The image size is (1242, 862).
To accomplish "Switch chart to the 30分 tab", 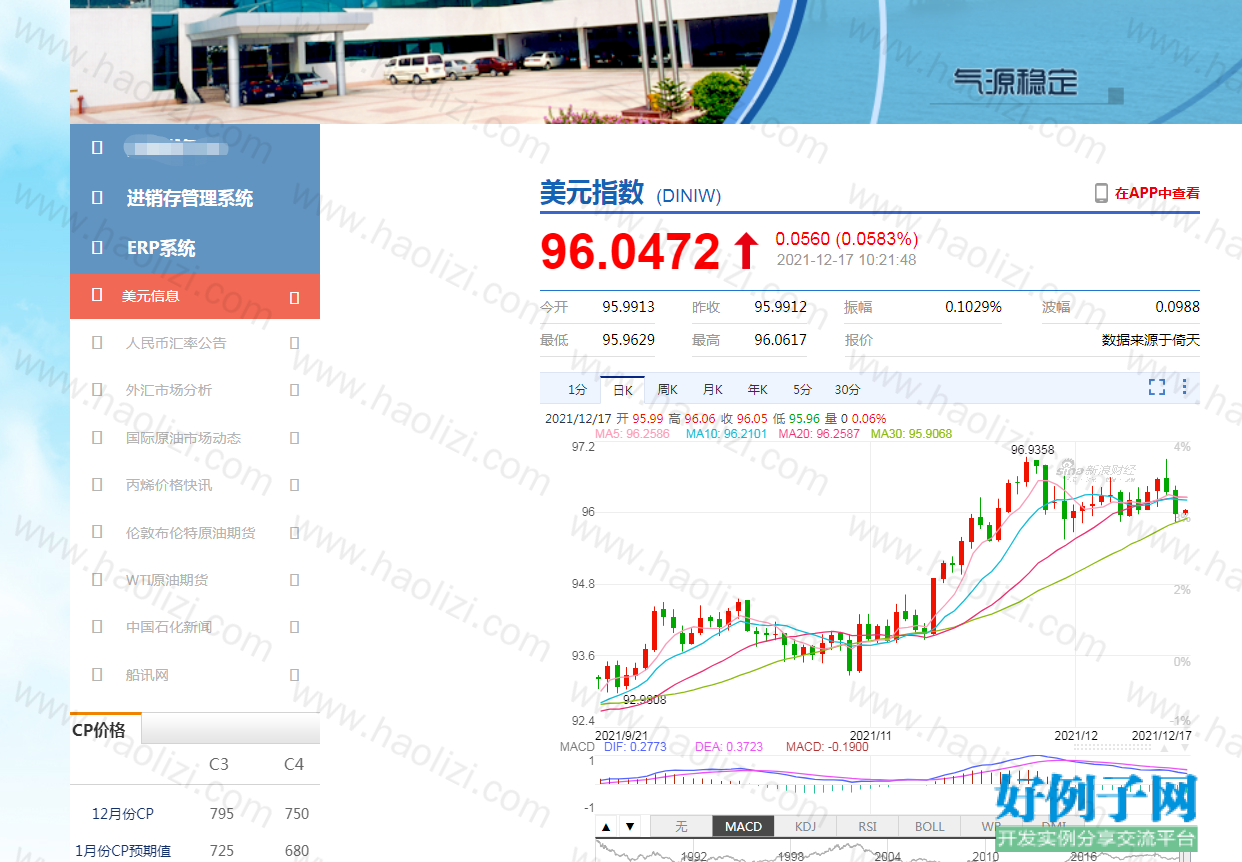I will 847,389.
